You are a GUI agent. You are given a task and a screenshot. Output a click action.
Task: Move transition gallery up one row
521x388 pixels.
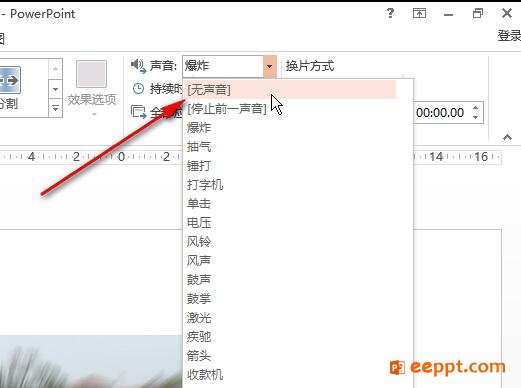[56, 69]
